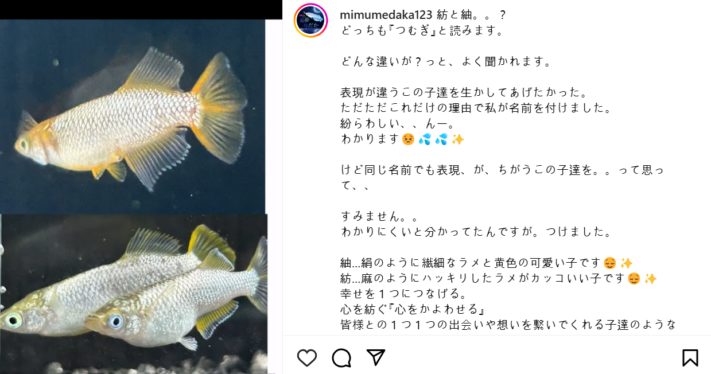Click the line 心を紡ぐ『心をかよわせる』
Image resolution: width=711 pixels, height=374 pixels.
coord(414,309)
